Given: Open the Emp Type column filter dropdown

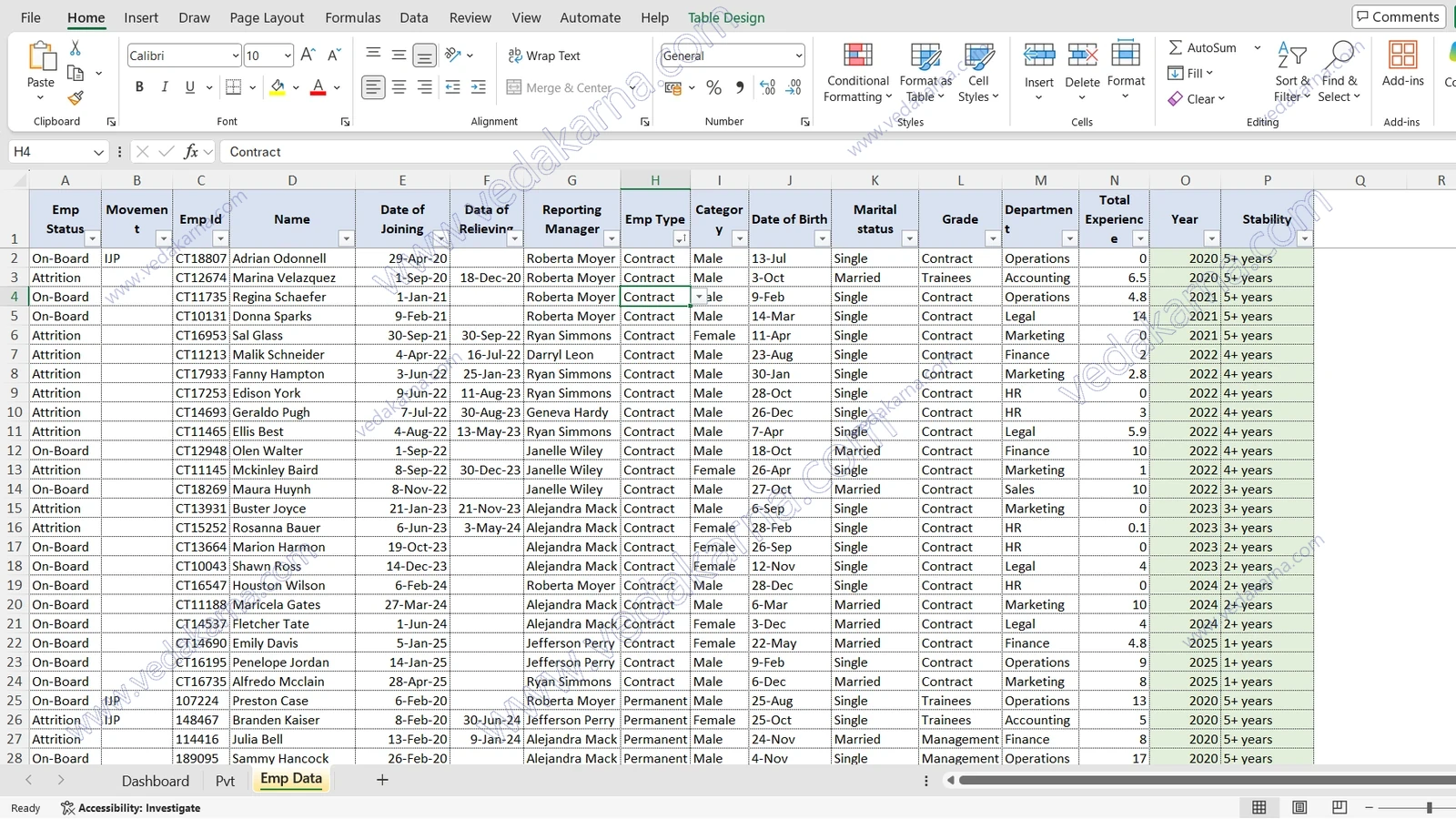Looking at the screenshot, I should pyautogui.click(x=681, y=238).
